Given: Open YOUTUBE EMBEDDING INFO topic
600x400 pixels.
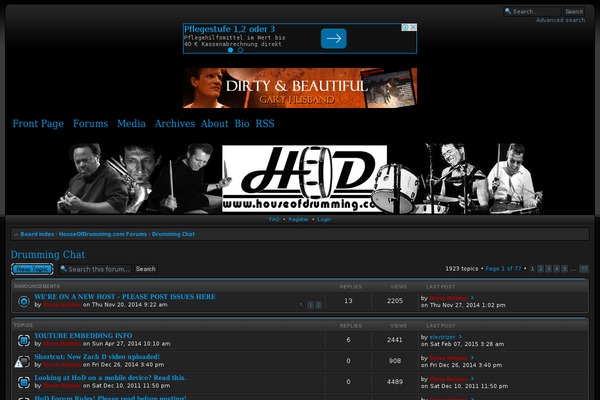Looking at the screenshot, I should 83,336.
